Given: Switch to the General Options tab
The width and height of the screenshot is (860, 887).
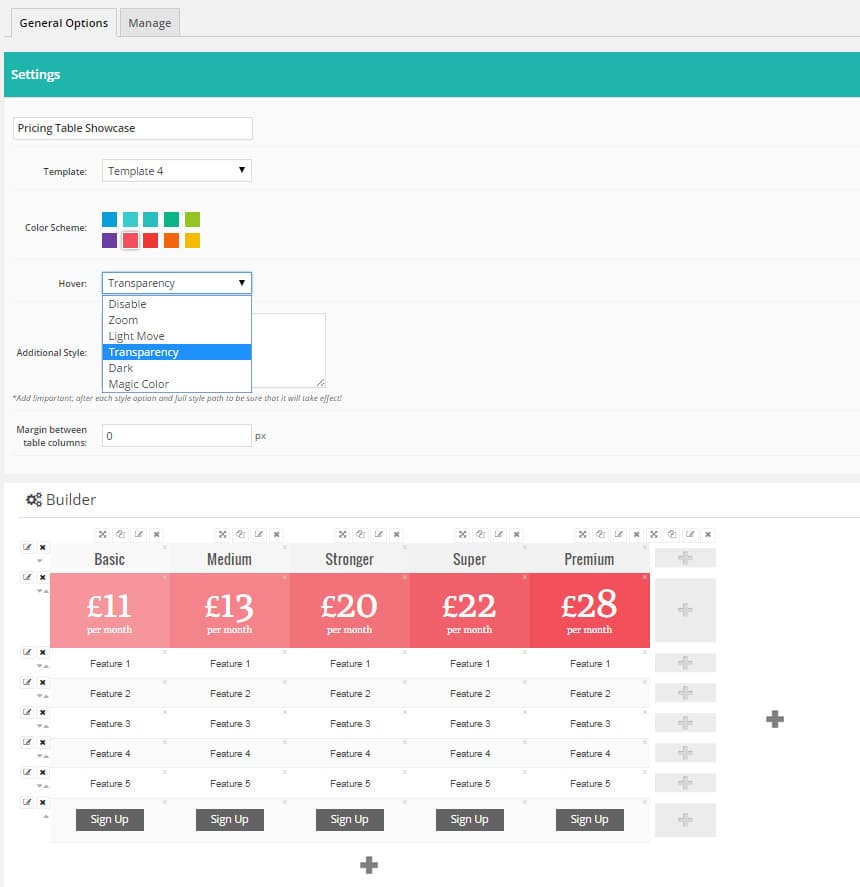Looking at the screenshot, I should point(62,22).
